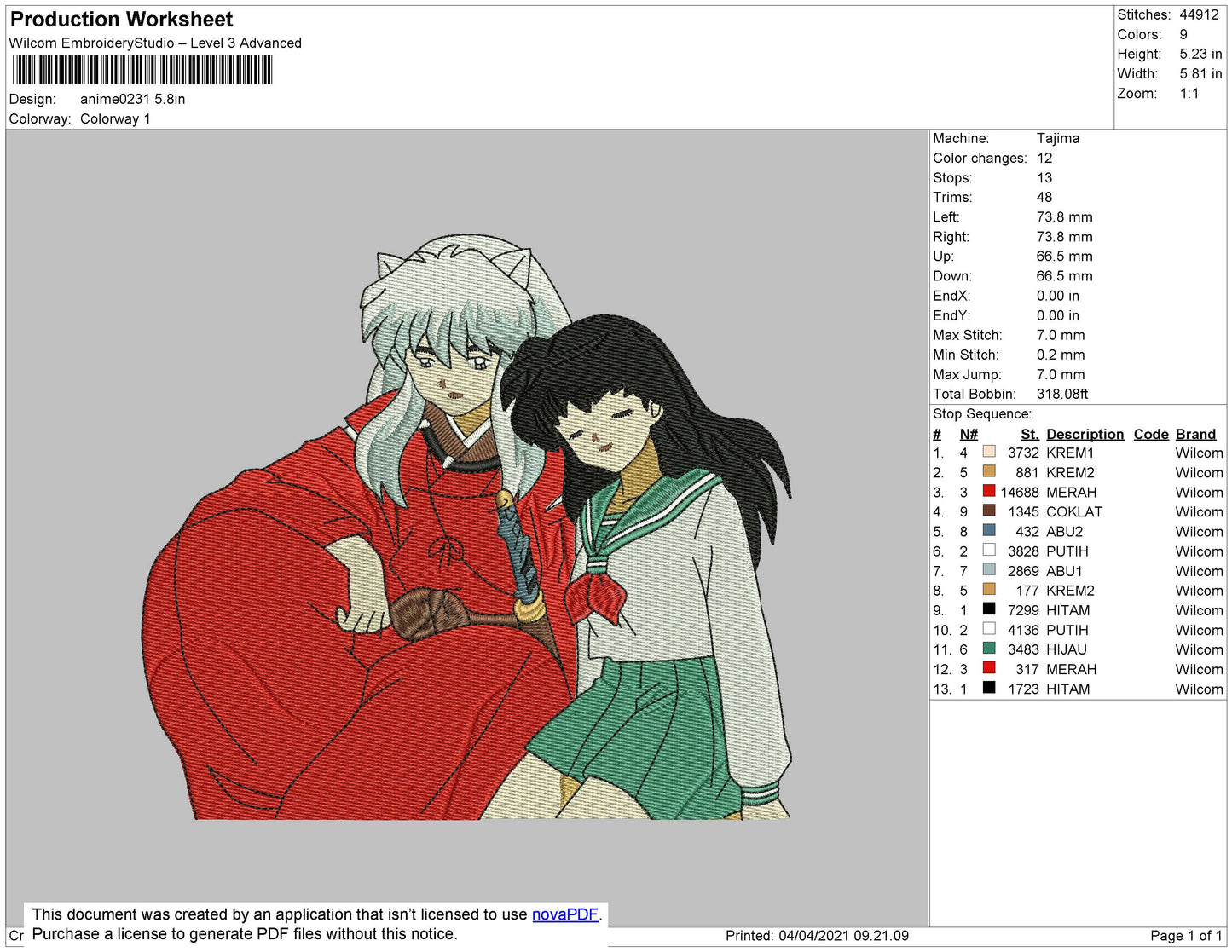Click the 'Page 1 of 1' footer text
The width and height of the screenshot is (1232, 952).
coord(1186,936)
